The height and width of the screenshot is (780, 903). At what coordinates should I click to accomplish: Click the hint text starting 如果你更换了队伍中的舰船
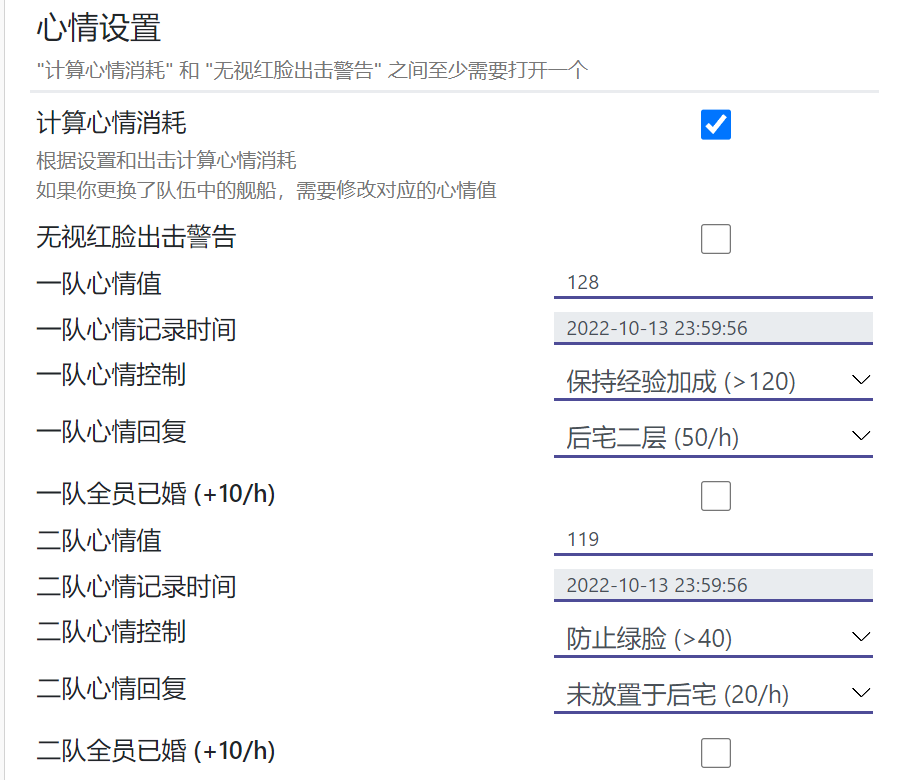(266, 190)
